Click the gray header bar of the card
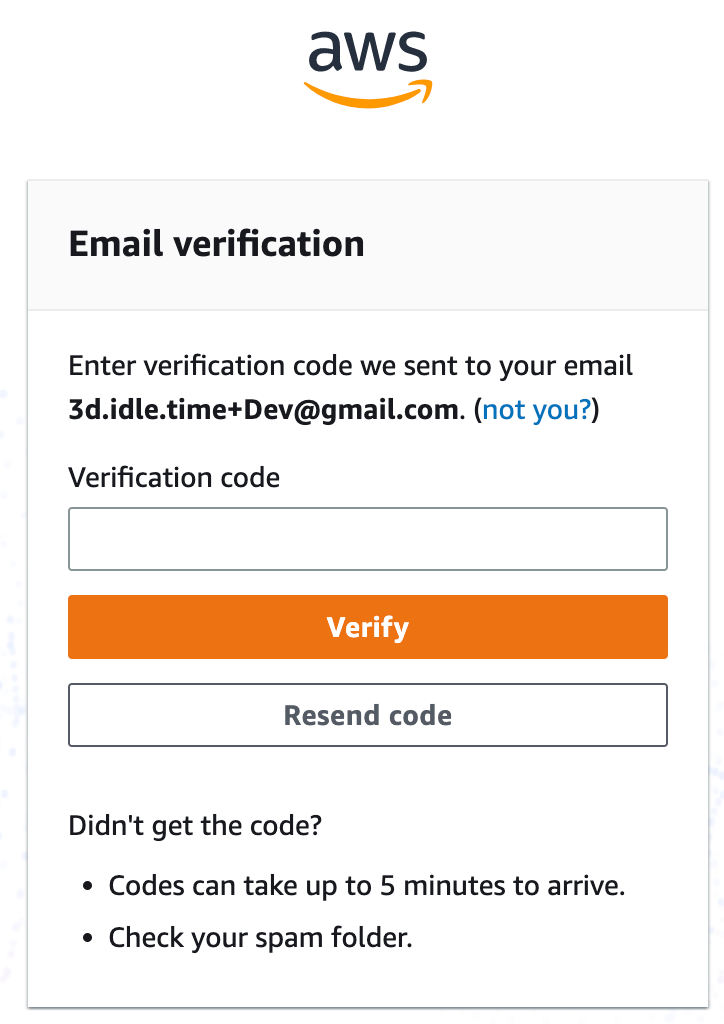The image size is (724, 1024). (368, 245)
